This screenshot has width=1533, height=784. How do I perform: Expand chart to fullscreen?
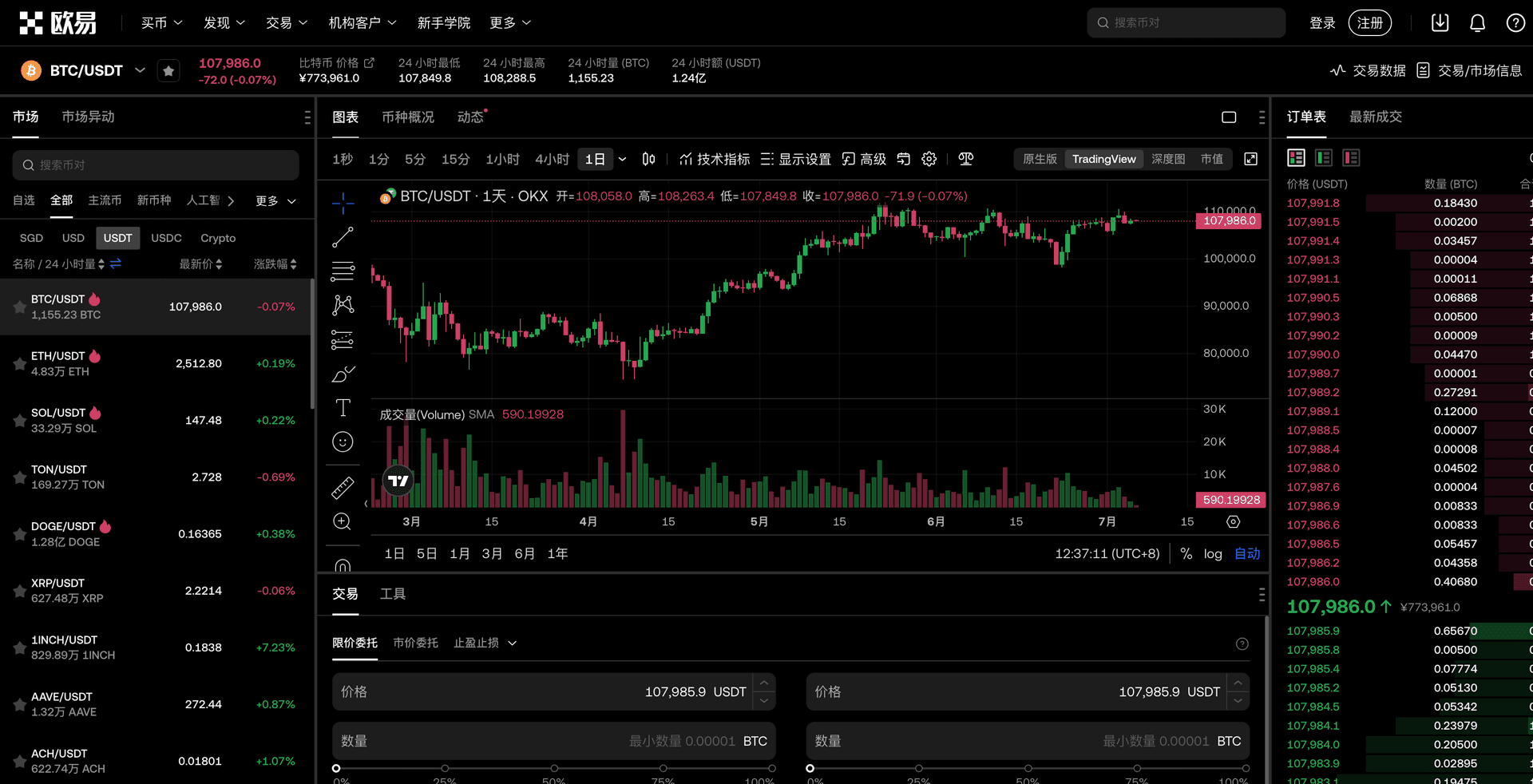point(1250,159)
